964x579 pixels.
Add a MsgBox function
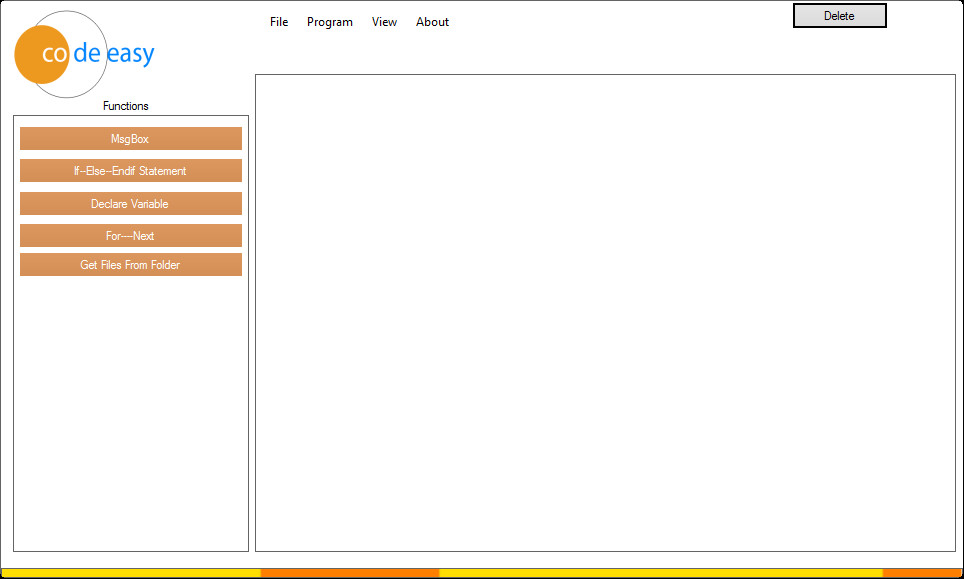(x=130, y=138)
